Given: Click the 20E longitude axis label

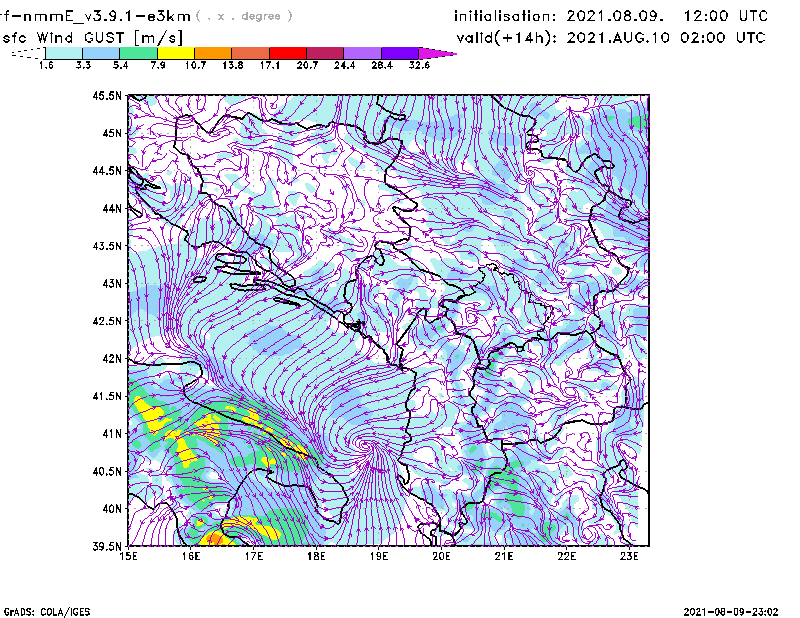Looking at the screenshot, I should pos(441,556).
